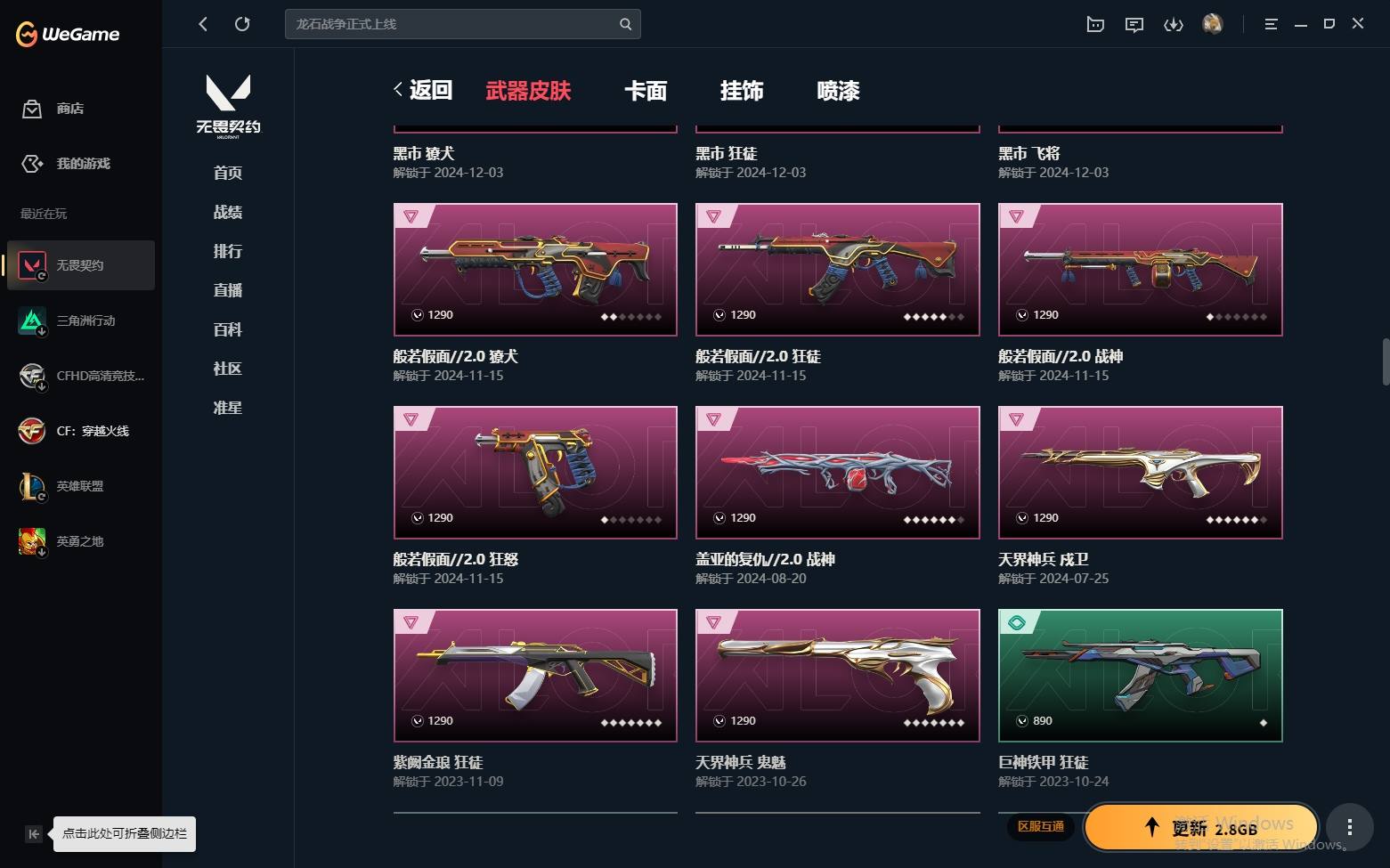Click the vertical scrollbar thumb
This screenshot has width=1390, height=868.
1386,361
